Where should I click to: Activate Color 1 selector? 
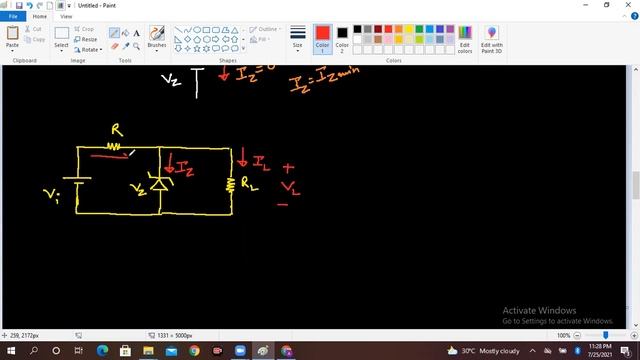click(x=322, y=40)
